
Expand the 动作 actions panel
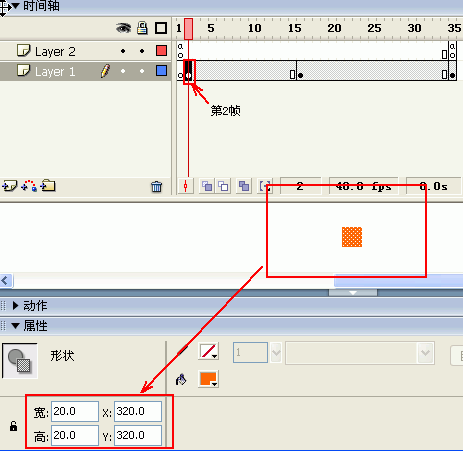pos(15,306)
